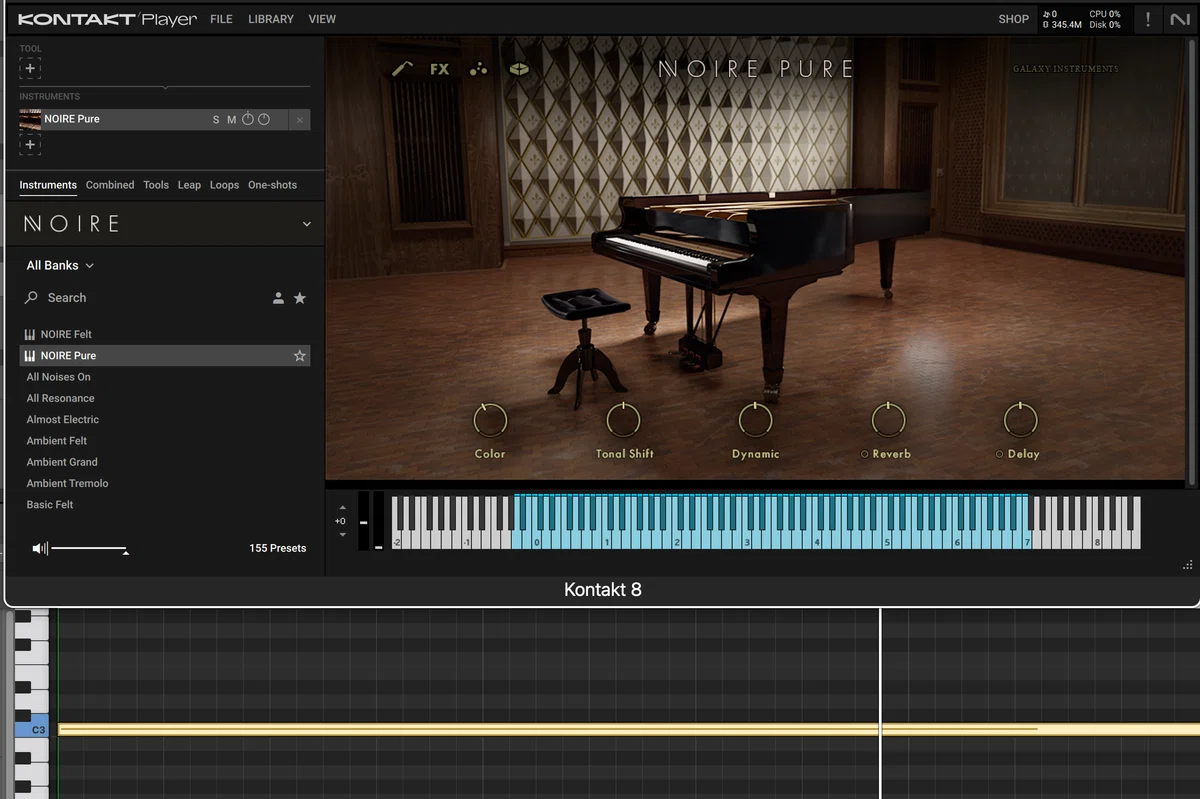Screen dimensions: 1200x799
Task: Click the Native Instruments NI logo
Action: (x=1180, y=19)
